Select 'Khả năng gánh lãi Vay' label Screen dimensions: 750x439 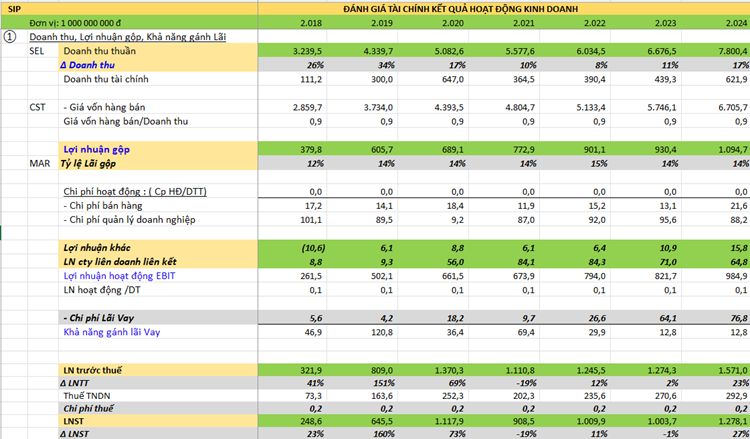[x=111, y=332]
